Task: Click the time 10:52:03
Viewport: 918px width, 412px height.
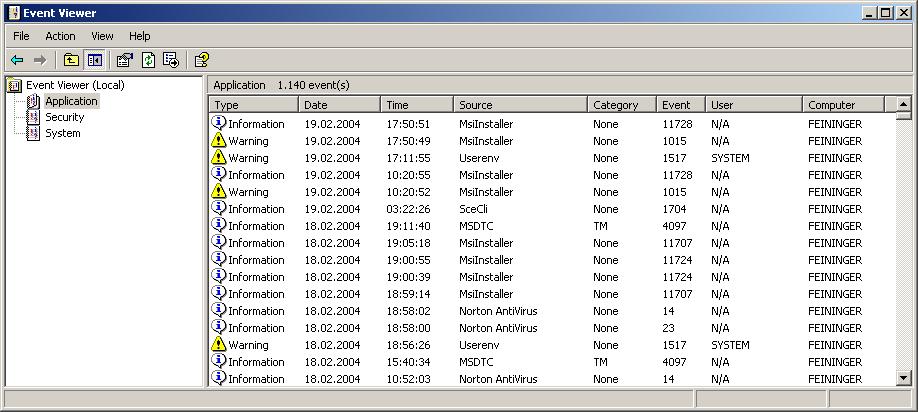Action: pyautogui.click(x=408, y=379)
